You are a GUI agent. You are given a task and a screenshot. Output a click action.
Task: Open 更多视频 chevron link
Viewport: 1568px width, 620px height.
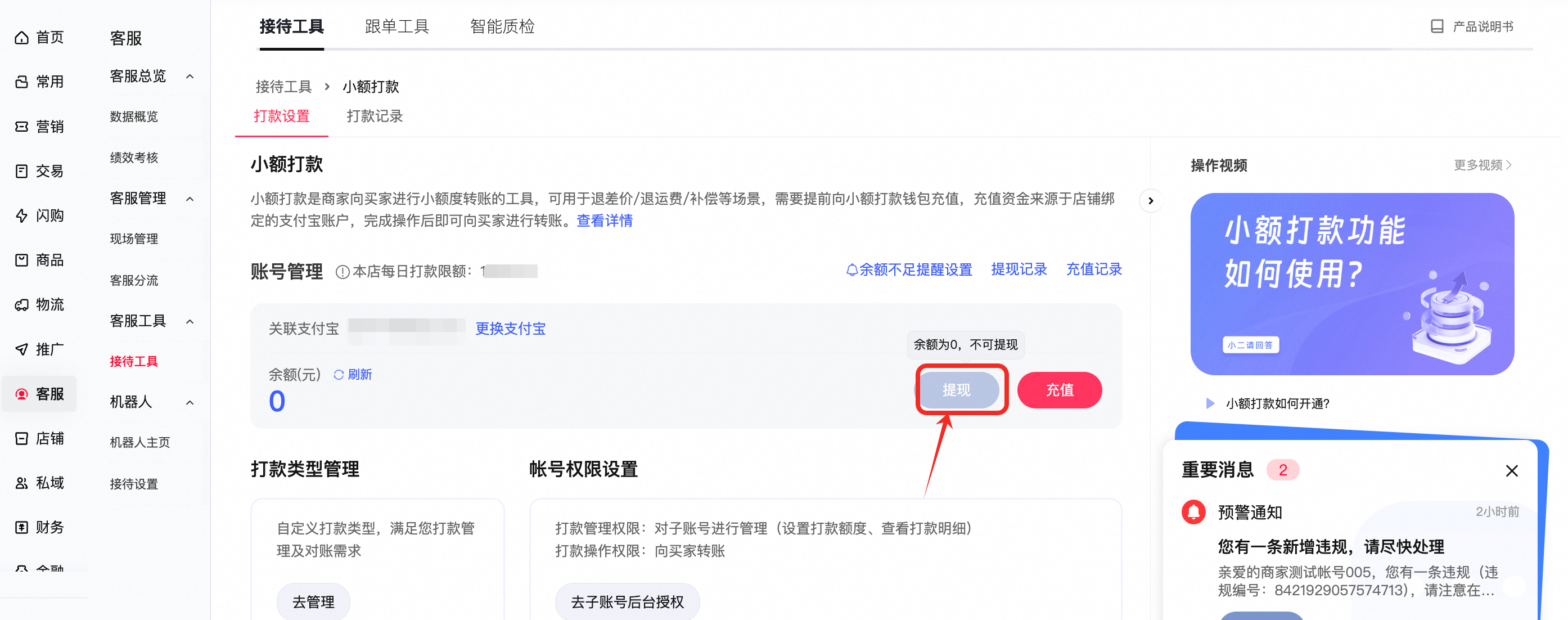click(x=1484, y=165)
